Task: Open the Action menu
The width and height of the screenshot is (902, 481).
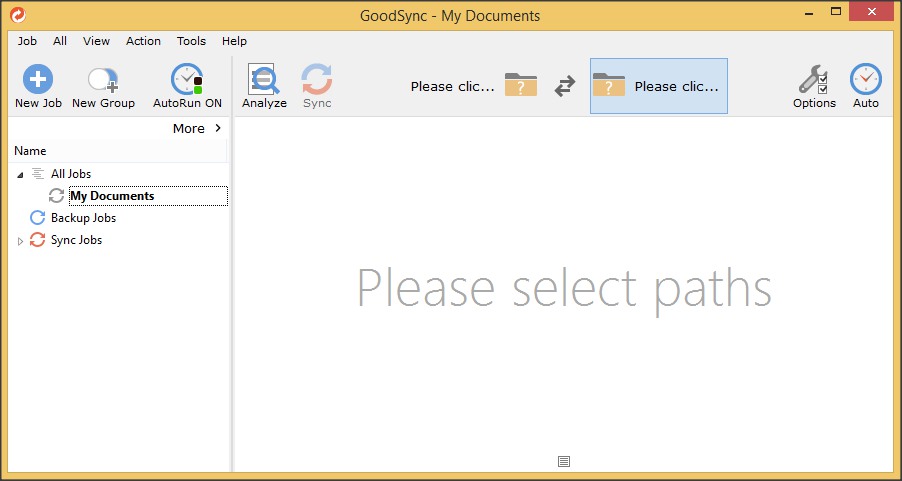Action: pyautogui.click(x=143, y=41)
